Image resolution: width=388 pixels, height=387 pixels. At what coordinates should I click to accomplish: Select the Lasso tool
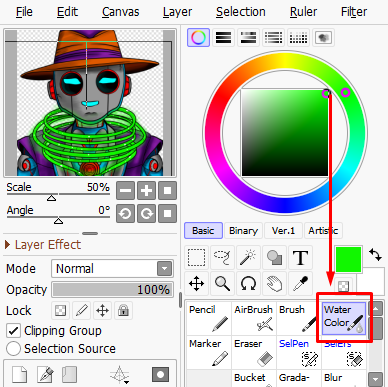tap(222, 258)
